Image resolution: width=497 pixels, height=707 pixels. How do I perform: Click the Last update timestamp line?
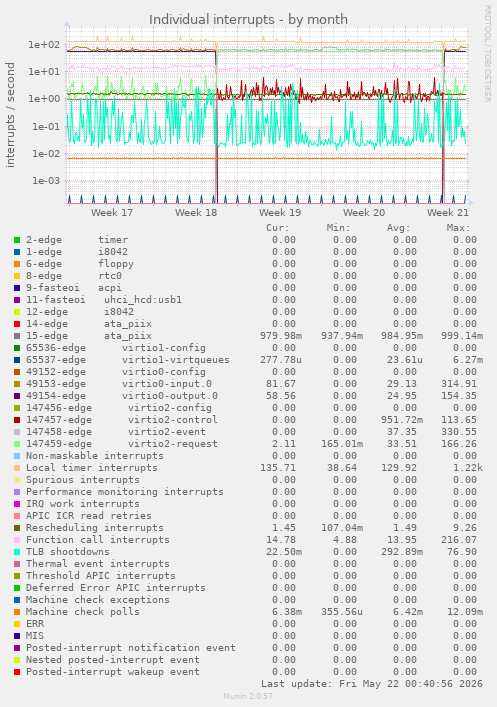pyautogui.click(x=372, y=684)
